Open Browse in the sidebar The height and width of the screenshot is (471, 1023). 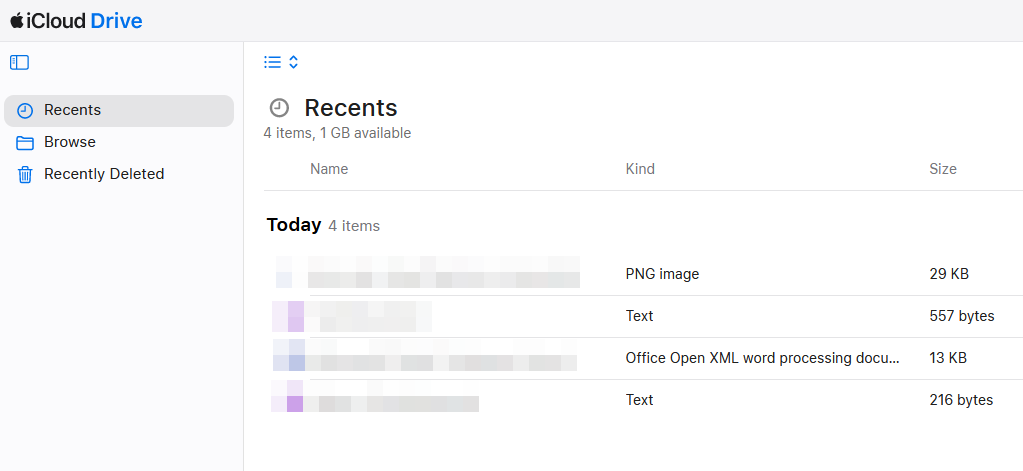[x=70, y=142]
